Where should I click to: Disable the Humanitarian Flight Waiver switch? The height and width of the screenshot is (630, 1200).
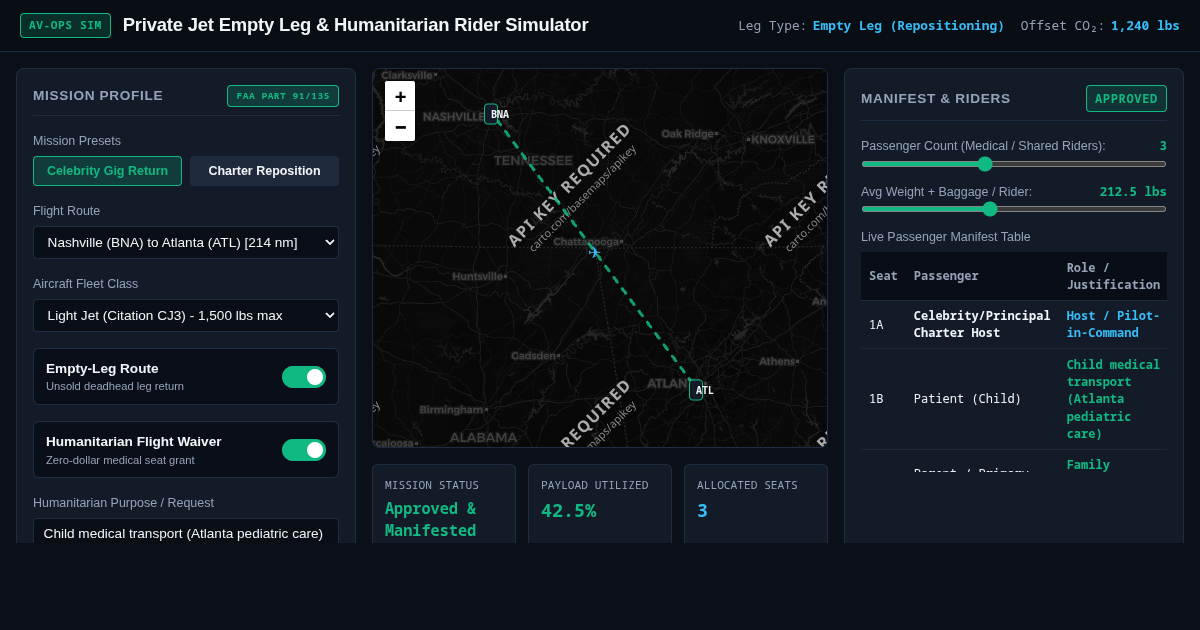click(x=304, y=450)
